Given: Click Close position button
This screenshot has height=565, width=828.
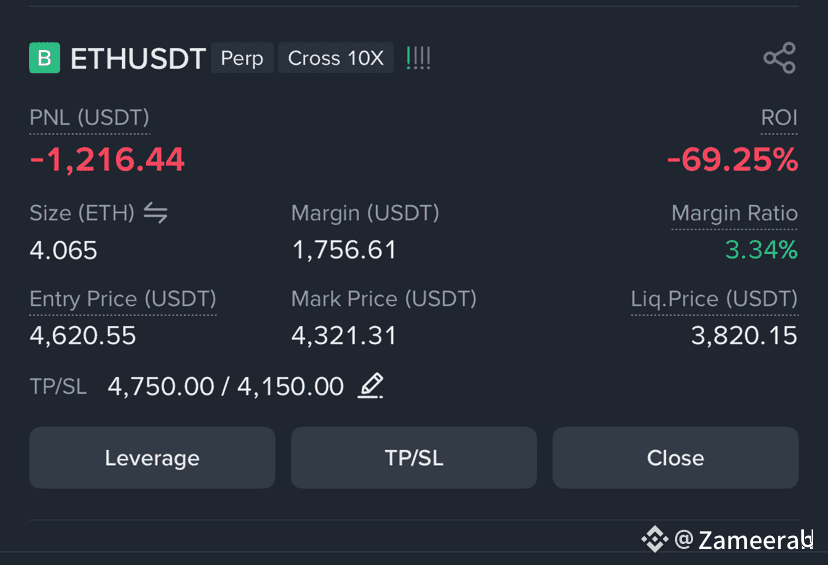Looking at the screenshot, I should pos(675,458).
